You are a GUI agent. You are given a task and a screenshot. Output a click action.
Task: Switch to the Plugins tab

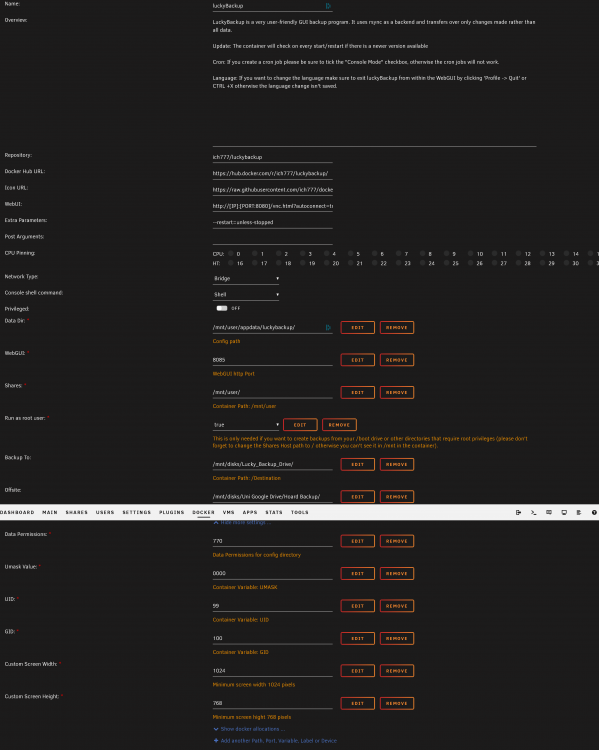point(171,512)
